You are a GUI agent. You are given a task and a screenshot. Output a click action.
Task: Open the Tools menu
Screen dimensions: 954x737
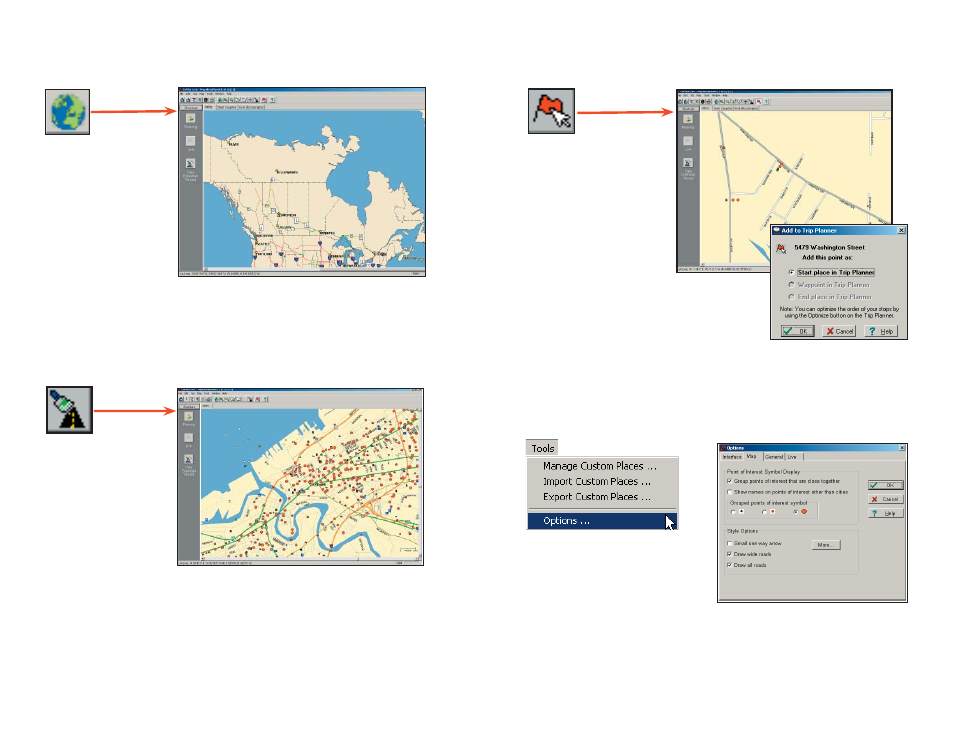pos(543,449)
